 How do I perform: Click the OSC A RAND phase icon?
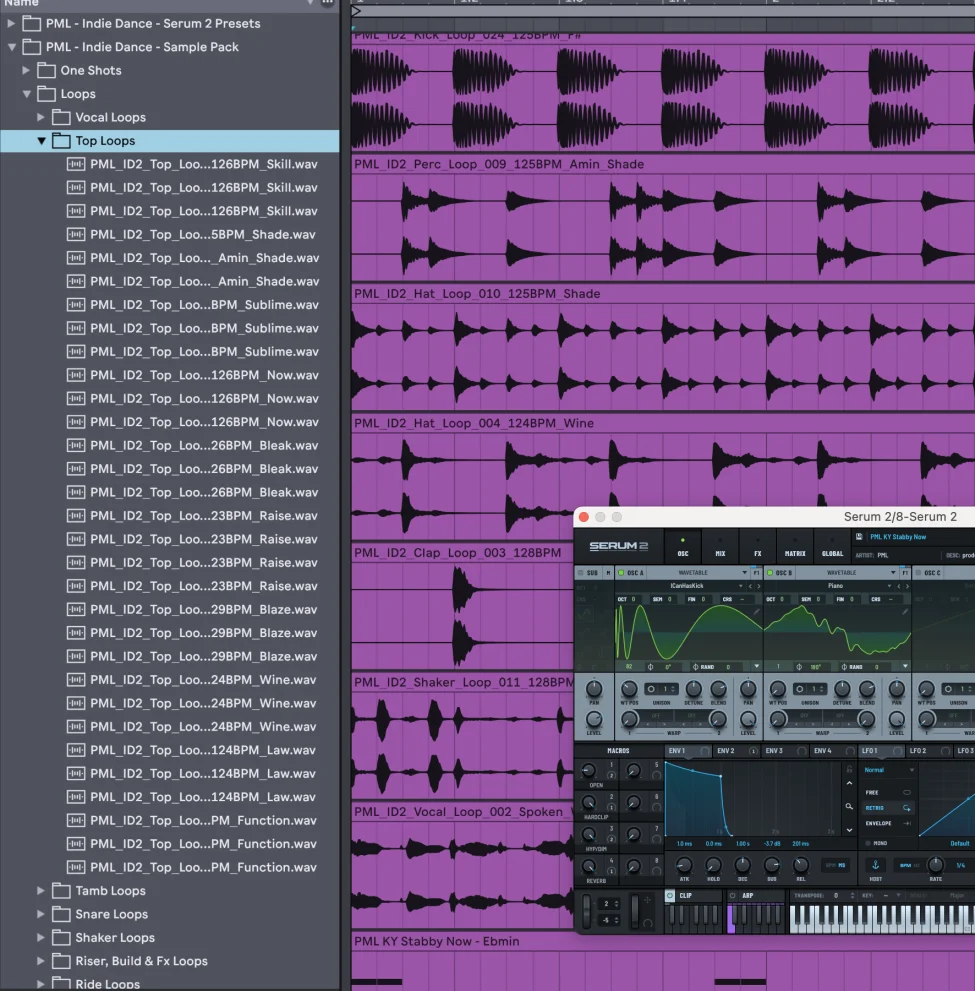(x=696, y=667)
